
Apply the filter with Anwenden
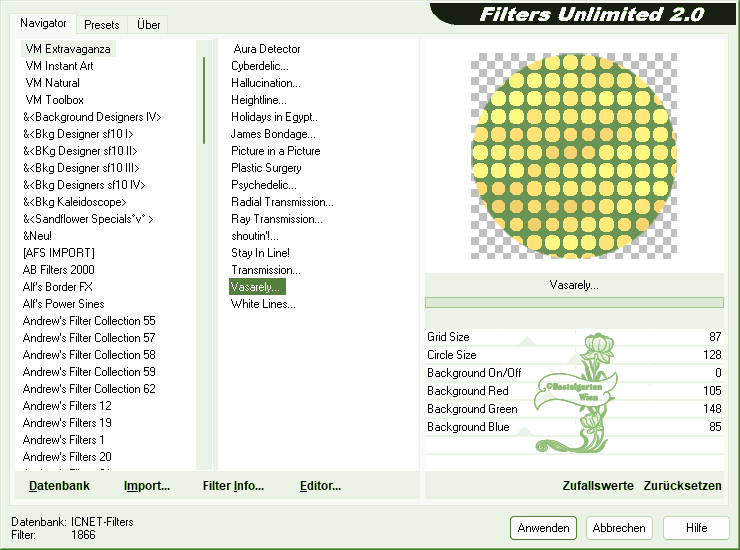pos(543,527)
